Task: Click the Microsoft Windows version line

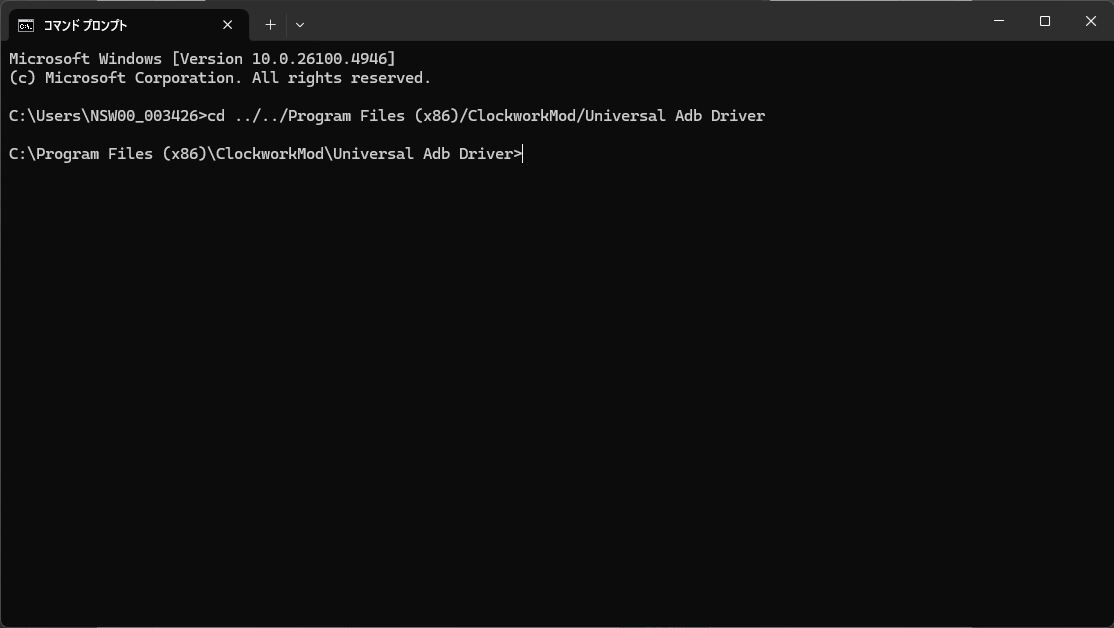Action: (202, 59)
